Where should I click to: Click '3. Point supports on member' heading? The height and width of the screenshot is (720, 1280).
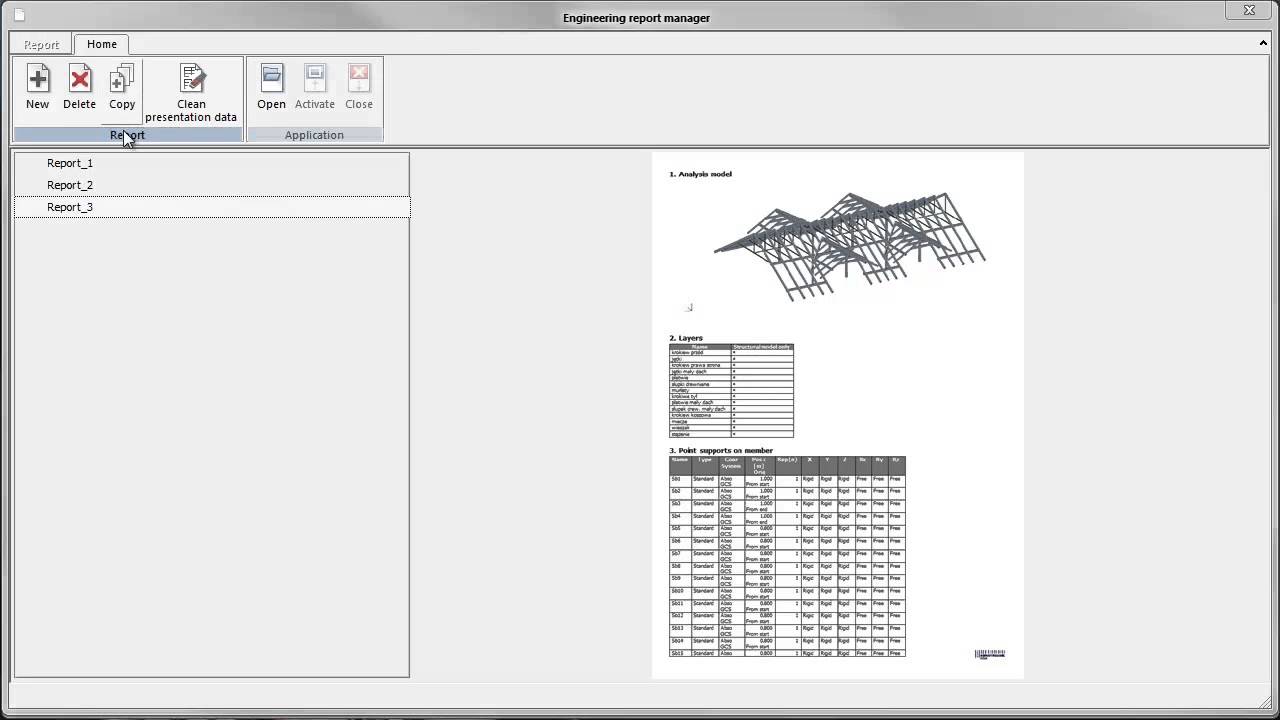(721, 450)
